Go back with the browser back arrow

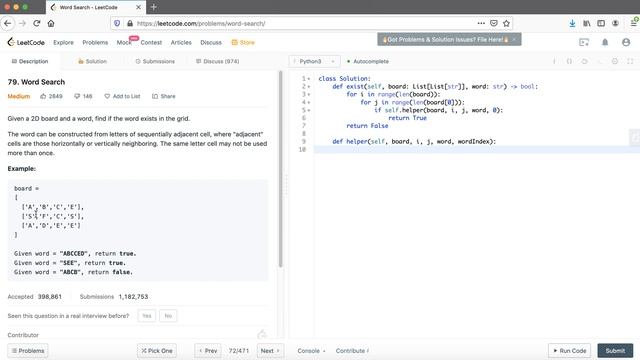click(8, 23)
